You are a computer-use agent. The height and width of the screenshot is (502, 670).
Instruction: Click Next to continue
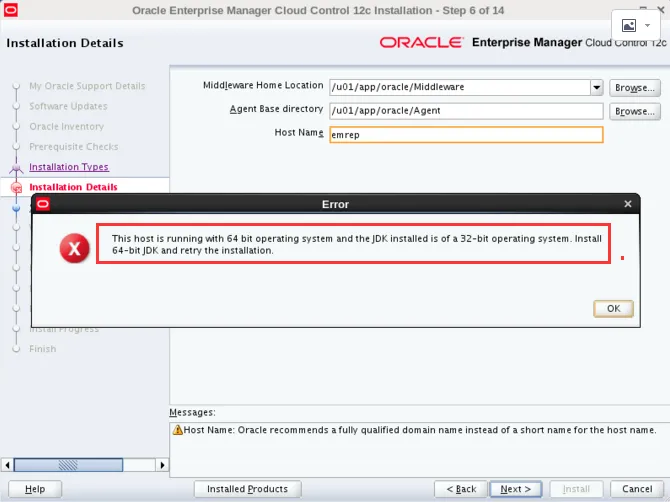[x=515, y=489]
